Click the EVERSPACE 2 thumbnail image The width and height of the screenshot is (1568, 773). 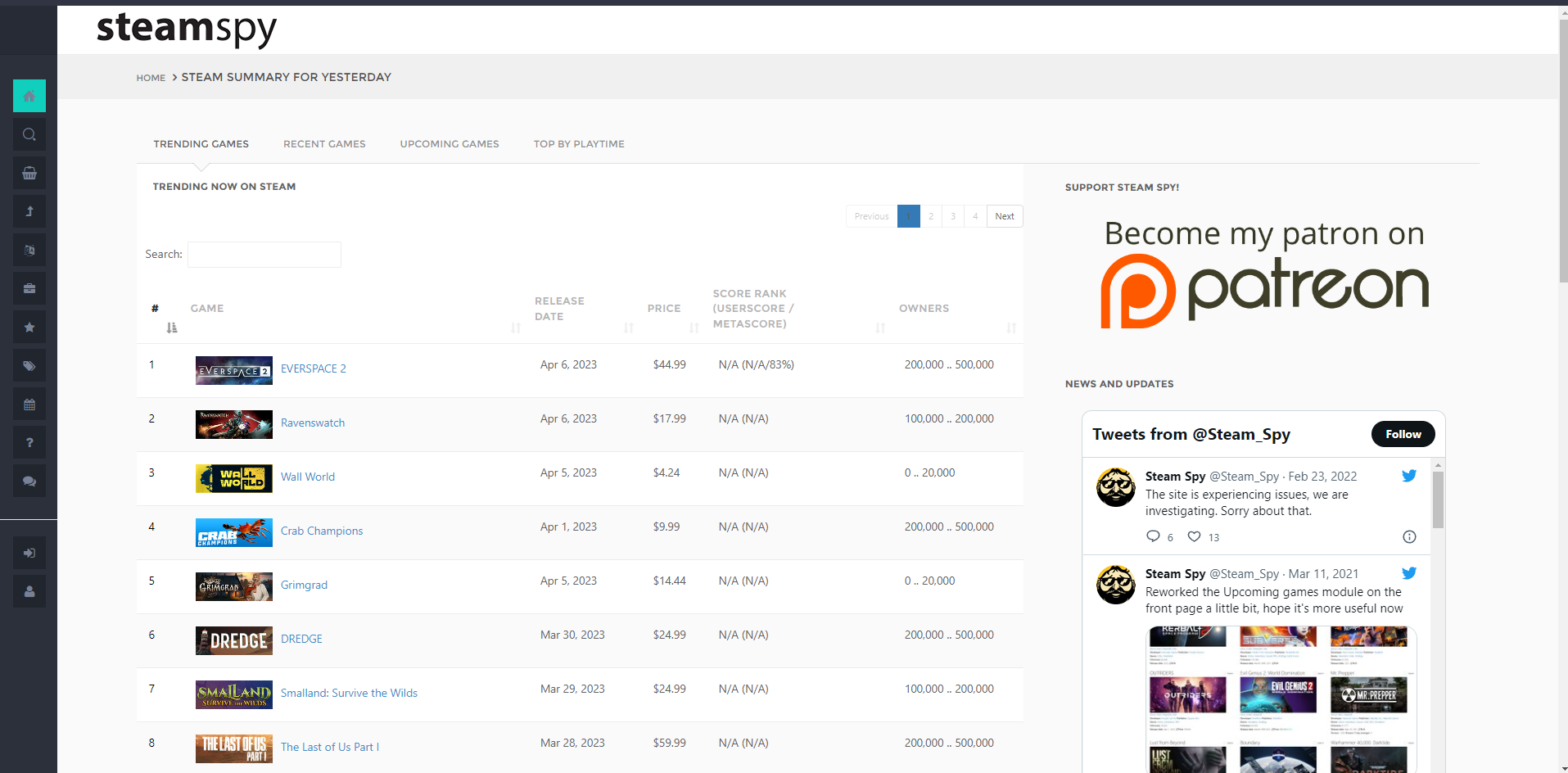234,370
